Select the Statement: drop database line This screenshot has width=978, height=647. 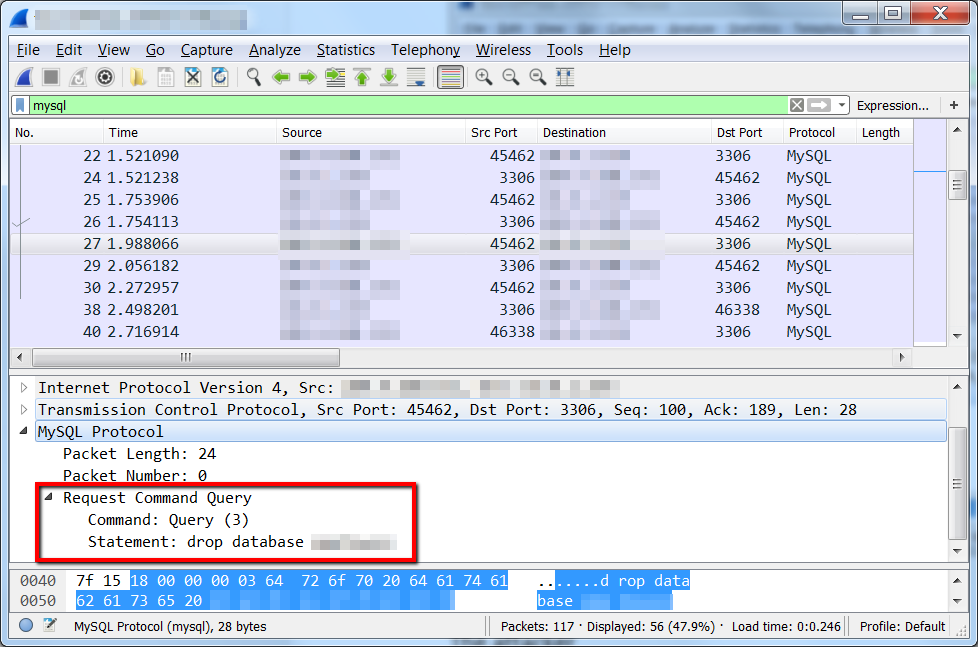[242, 542]
